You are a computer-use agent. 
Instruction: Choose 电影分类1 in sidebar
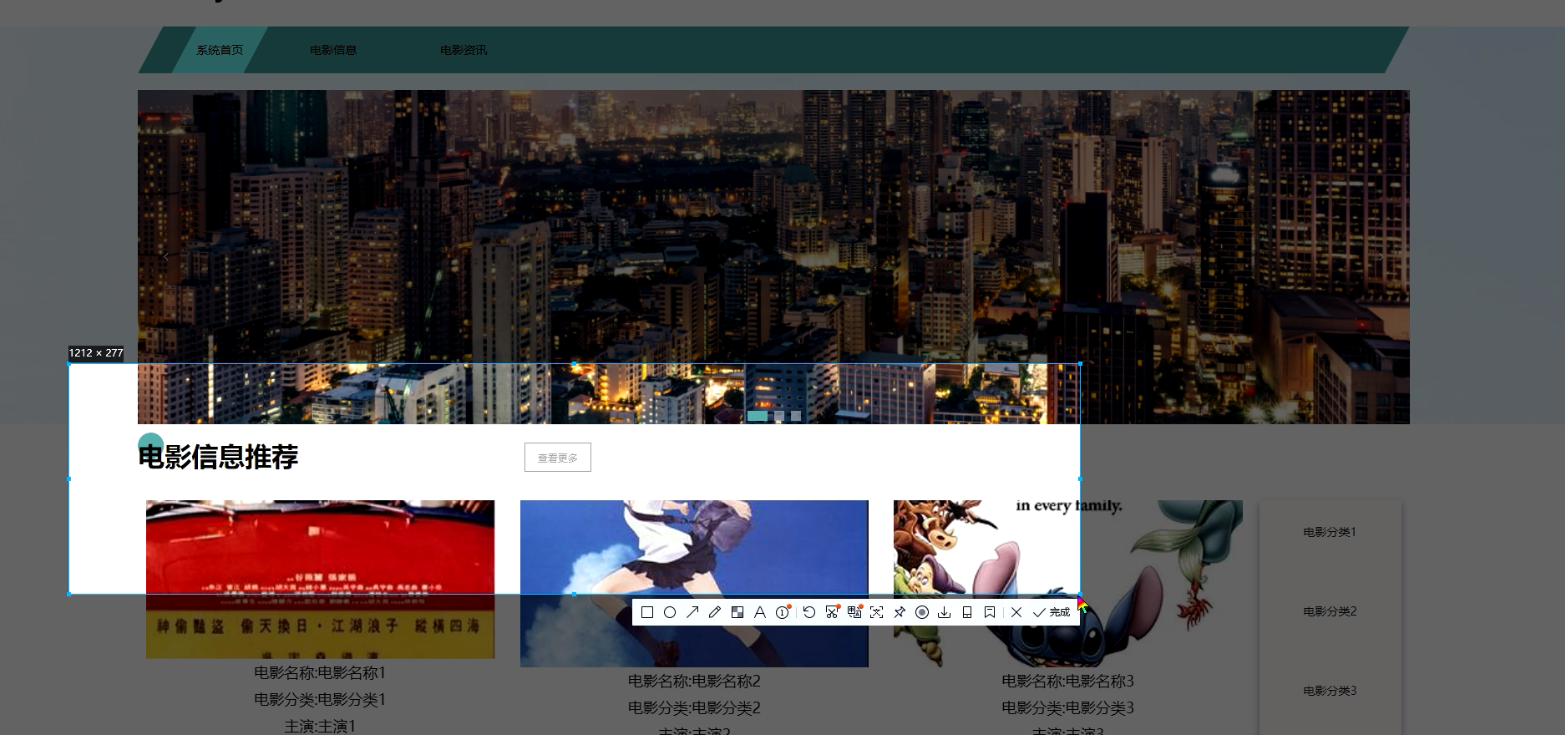pos(1330,532)
